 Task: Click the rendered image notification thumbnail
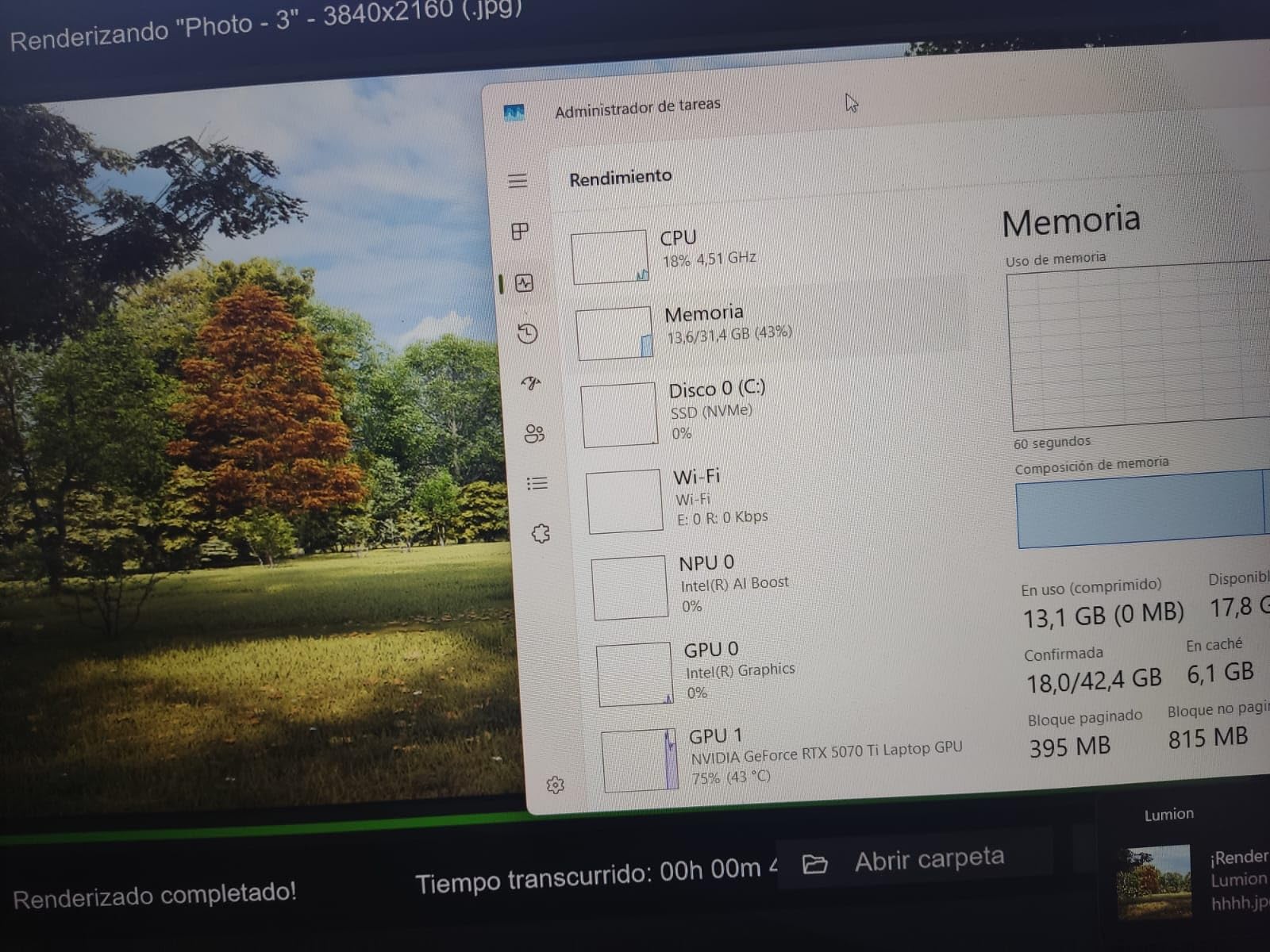point(1154,881)
